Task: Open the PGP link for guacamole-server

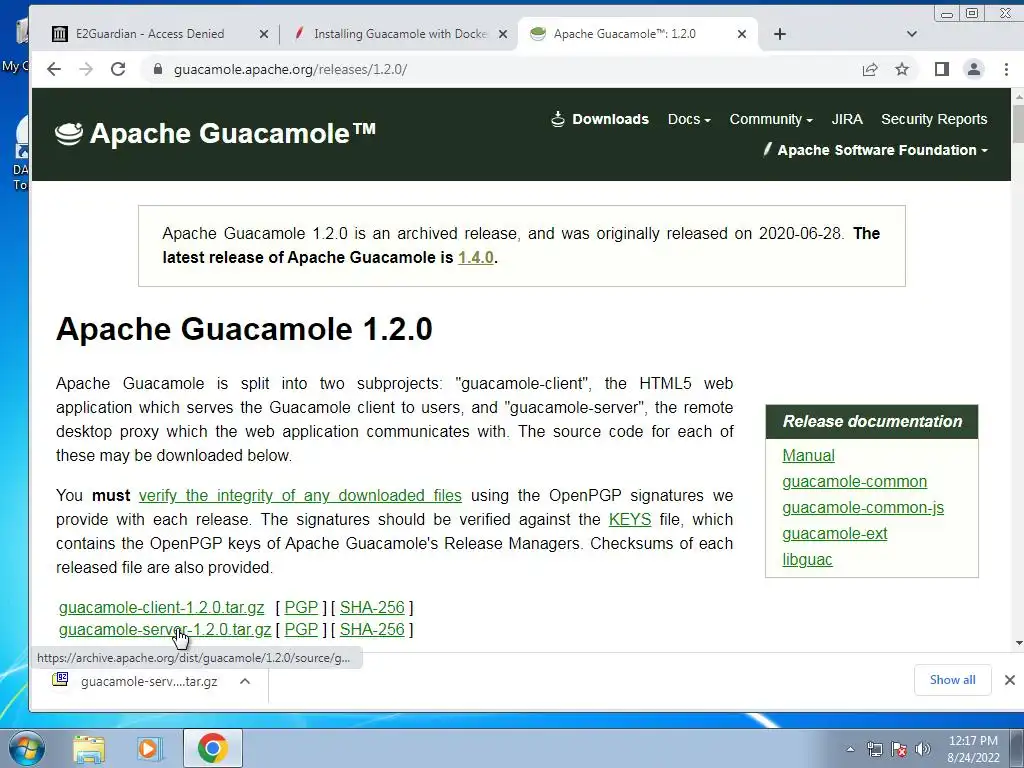Action: [301, 630]
